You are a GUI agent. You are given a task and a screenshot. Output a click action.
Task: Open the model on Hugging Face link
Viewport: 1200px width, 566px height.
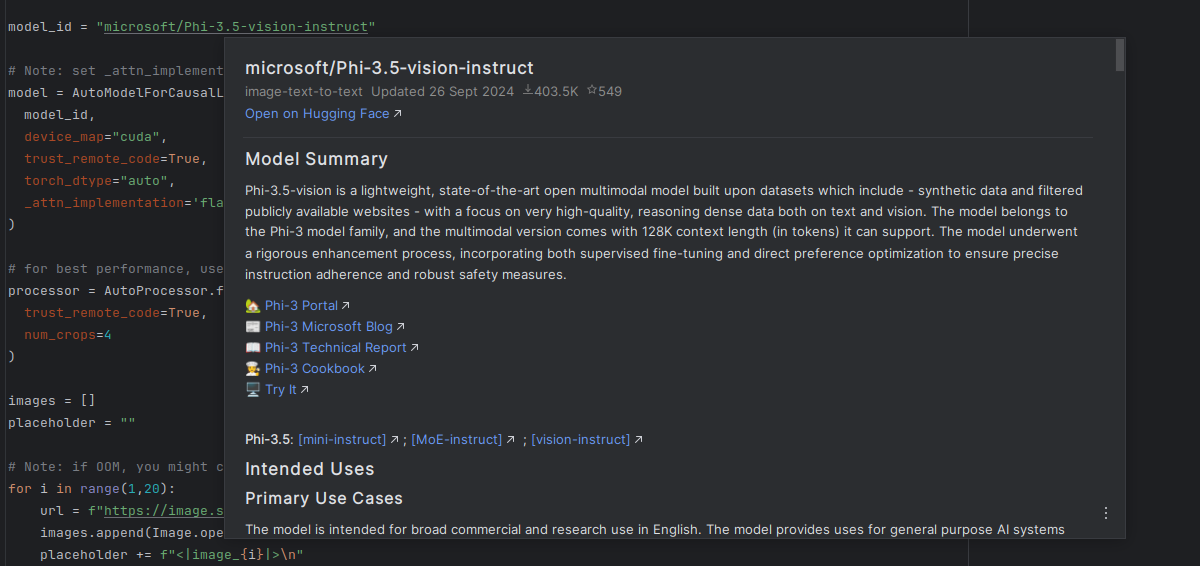[x=316, y=114]
